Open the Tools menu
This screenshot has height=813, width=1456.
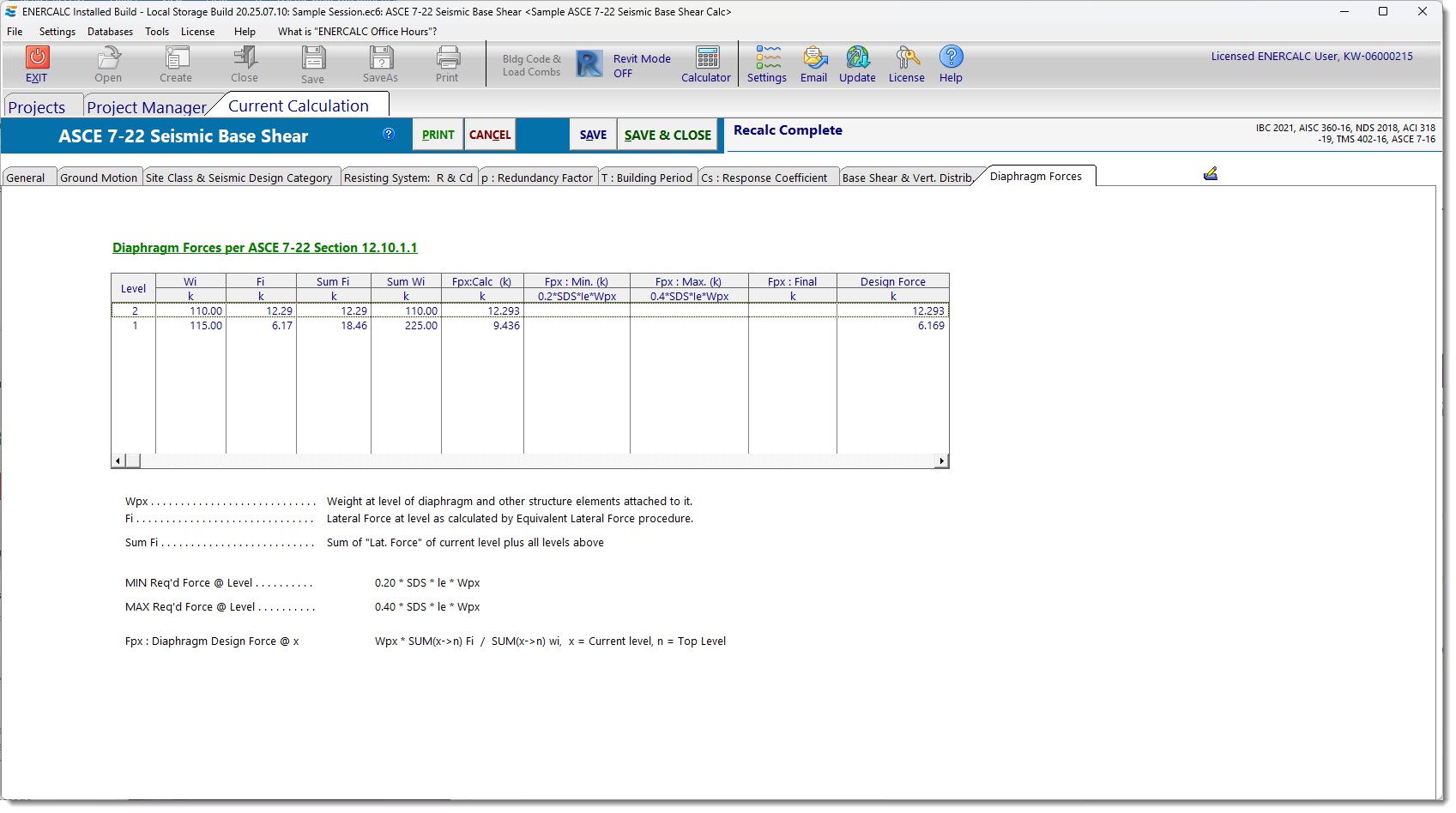(x=157, y=32)
